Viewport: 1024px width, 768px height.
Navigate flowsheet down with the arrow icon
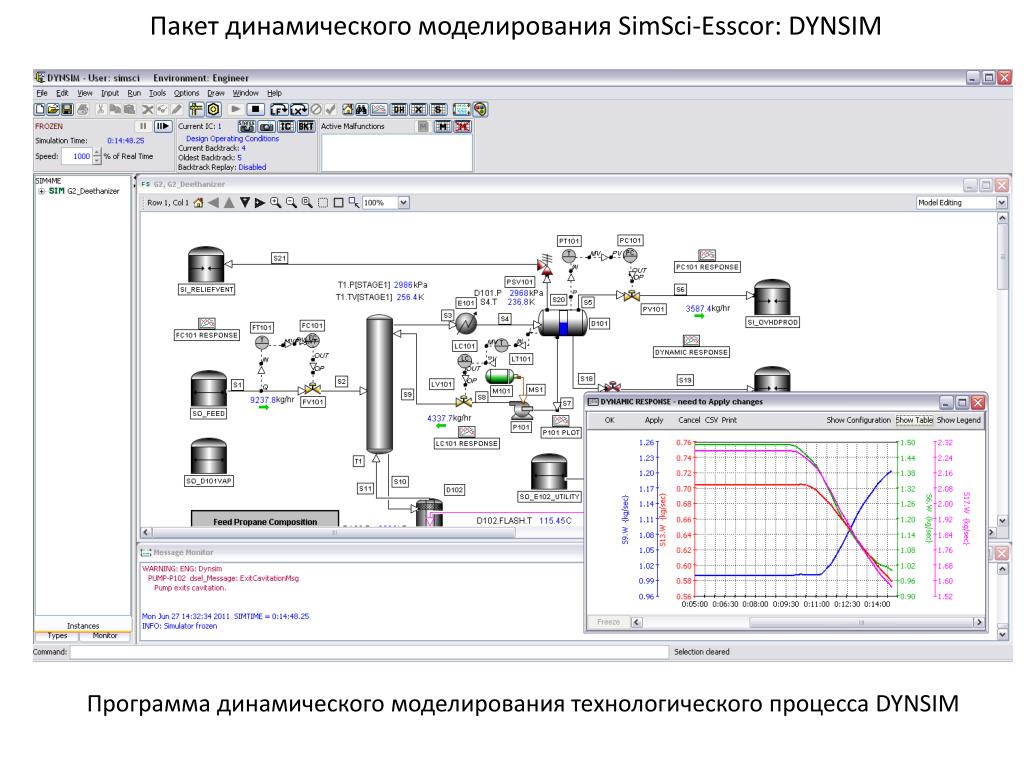[245, 202]
